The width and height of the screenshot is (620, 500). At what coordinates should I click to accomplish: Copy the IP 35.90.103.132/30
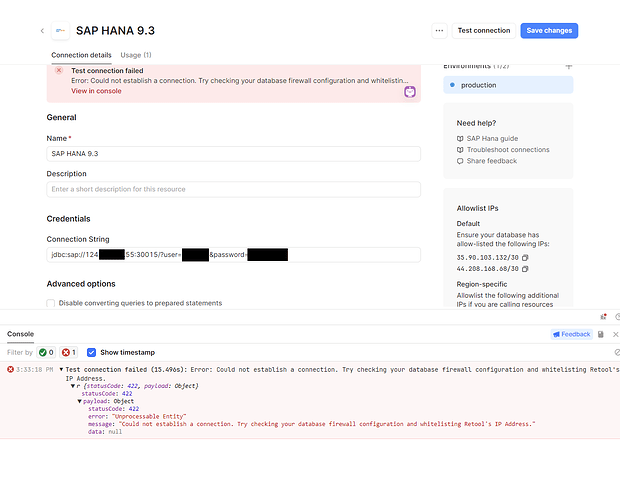[x=525, y=258]
